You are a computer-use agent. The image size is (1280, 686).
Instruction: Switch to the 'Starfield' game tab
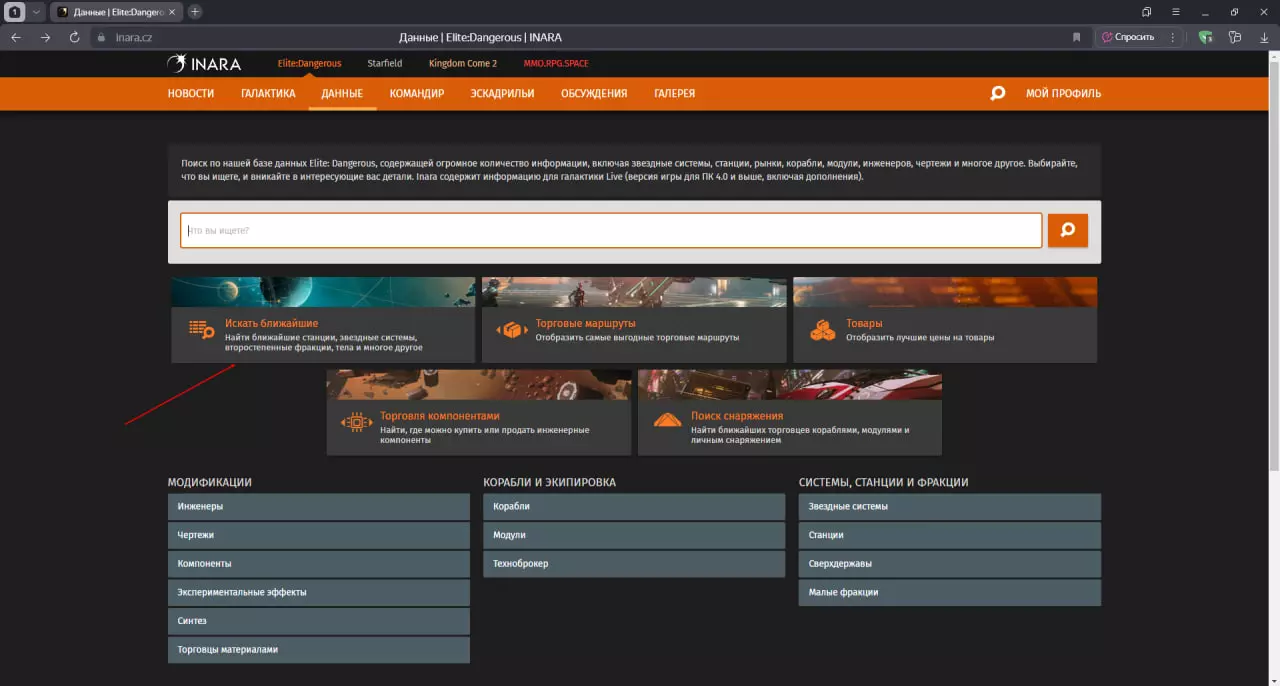pos(385,63)
